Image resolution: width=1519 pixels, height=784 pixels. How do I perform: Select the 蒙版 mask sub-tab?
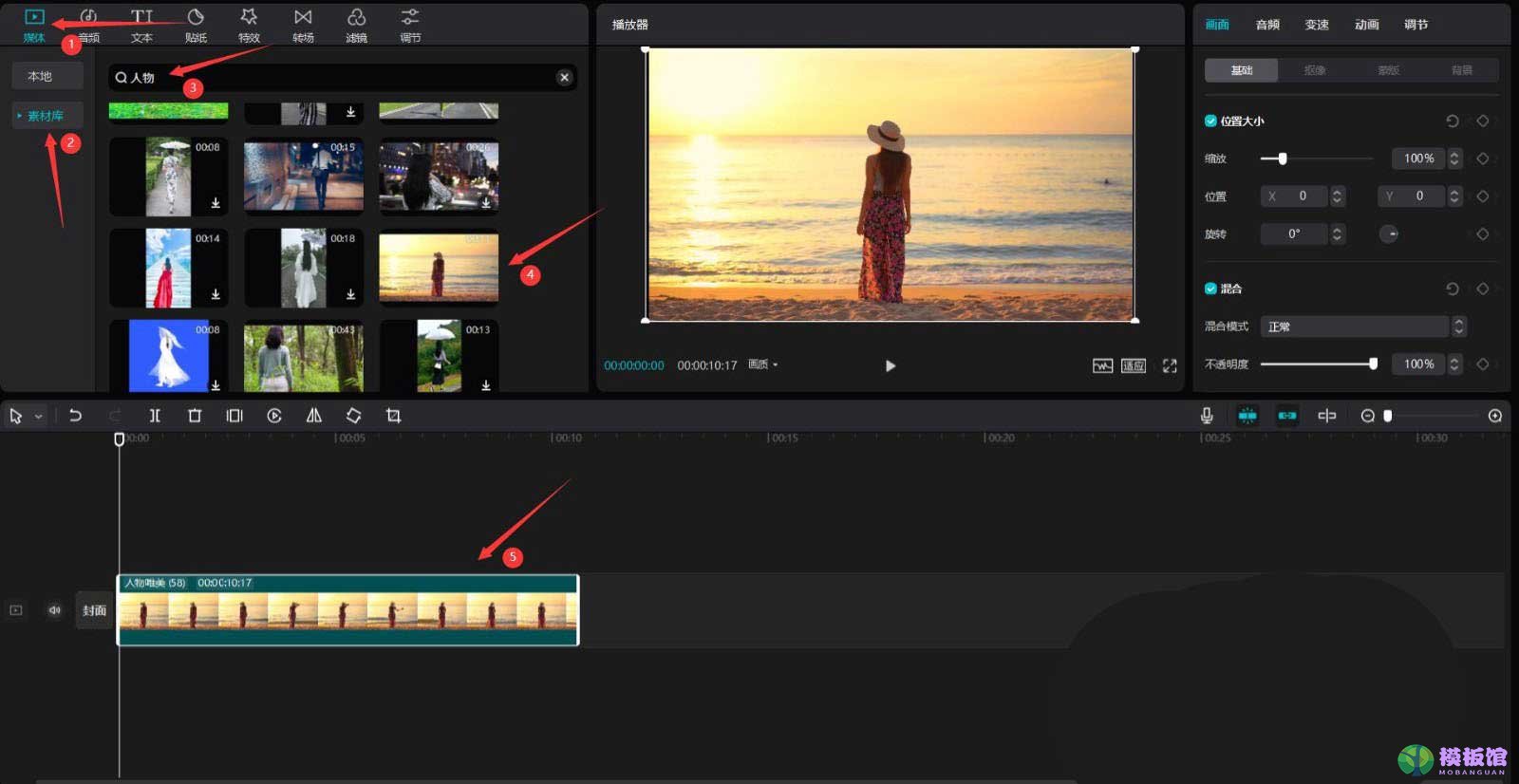(1389, 70)
